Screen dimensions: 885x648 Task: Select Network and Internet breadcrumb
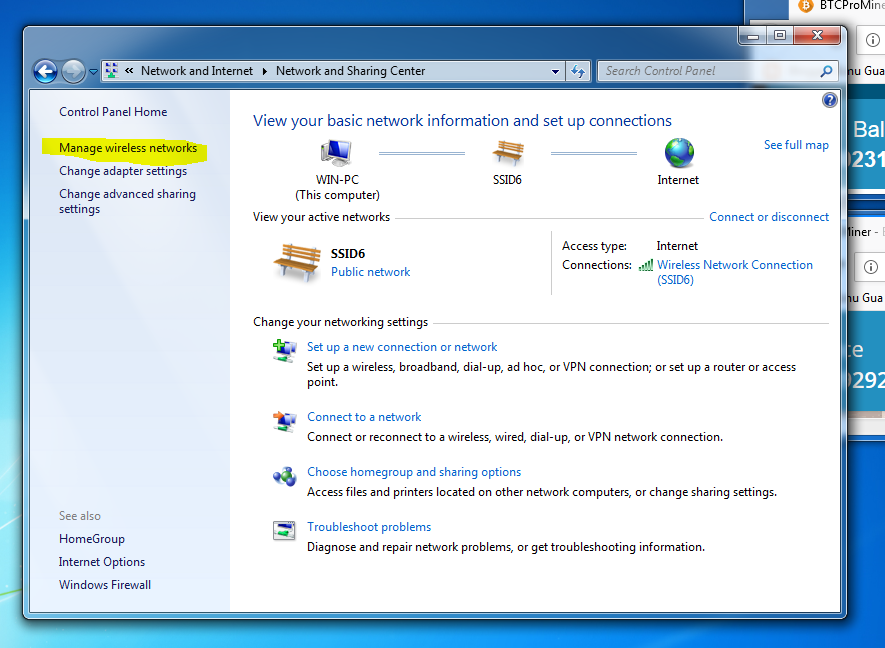click(197, 71)
